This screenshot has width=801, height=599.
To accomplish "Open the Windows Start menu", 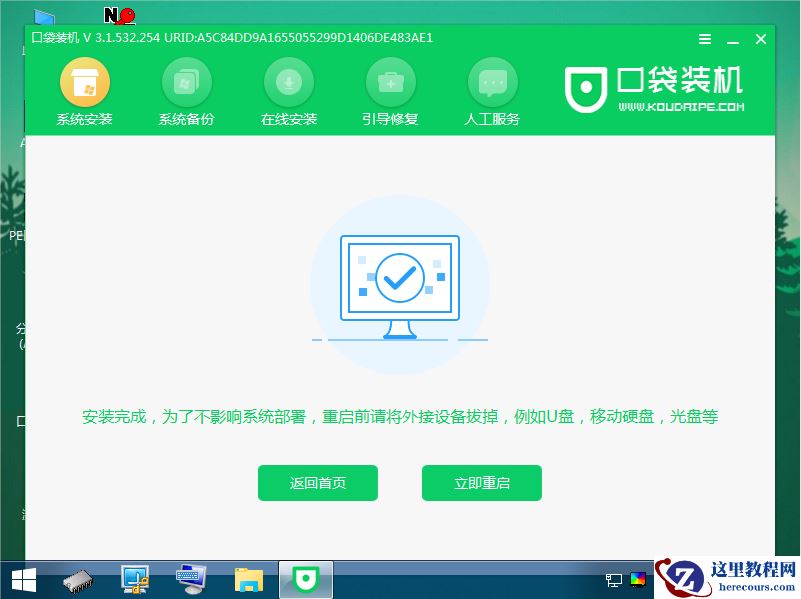I will pos(18,578).
